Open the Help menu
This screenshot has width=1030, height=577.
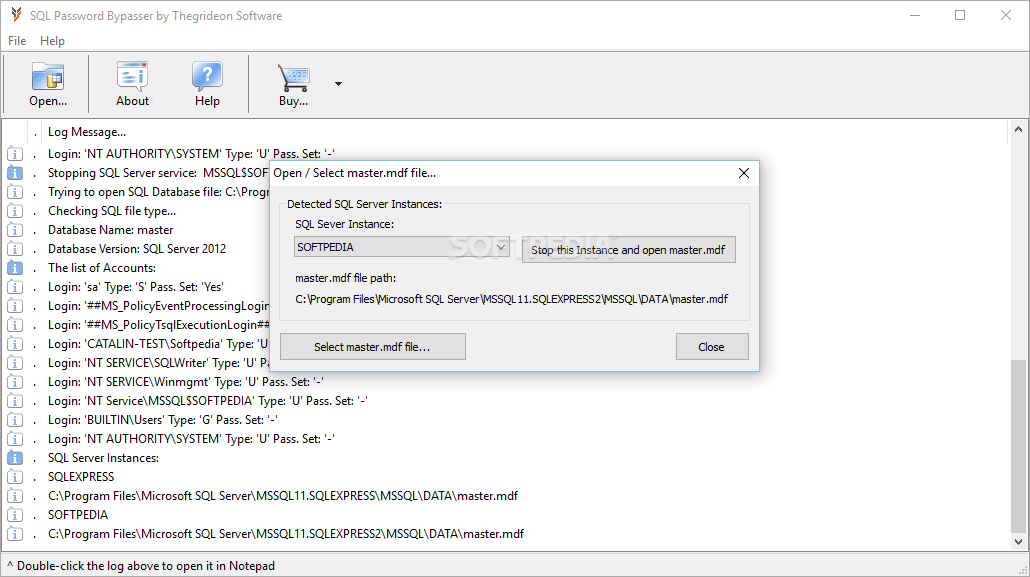click(x=53, y=41)
